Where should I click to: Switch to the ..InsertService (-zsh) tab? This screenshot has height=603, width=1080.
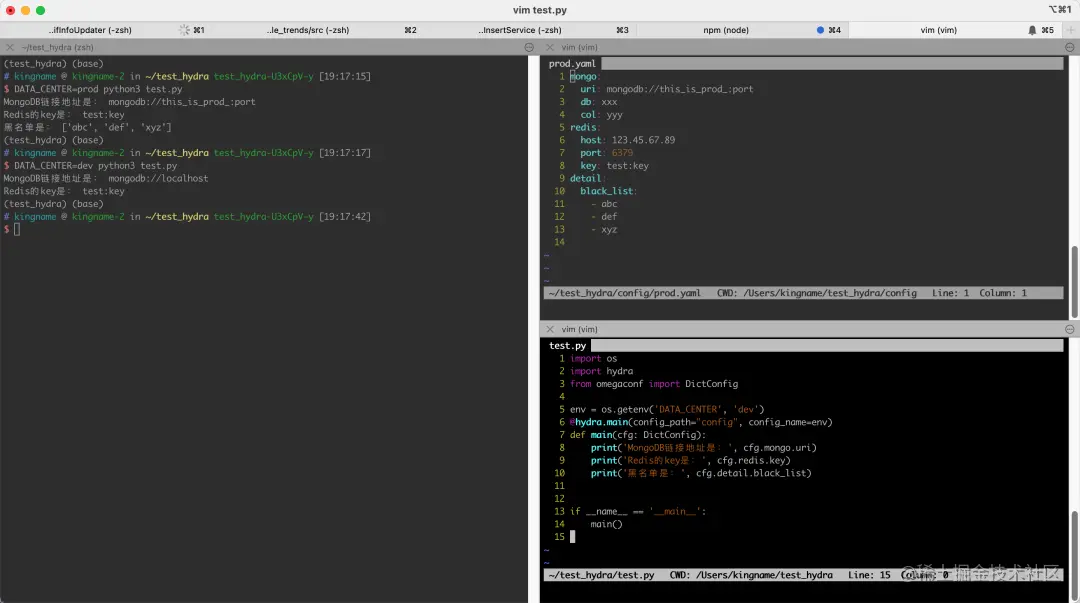[520, 30]
